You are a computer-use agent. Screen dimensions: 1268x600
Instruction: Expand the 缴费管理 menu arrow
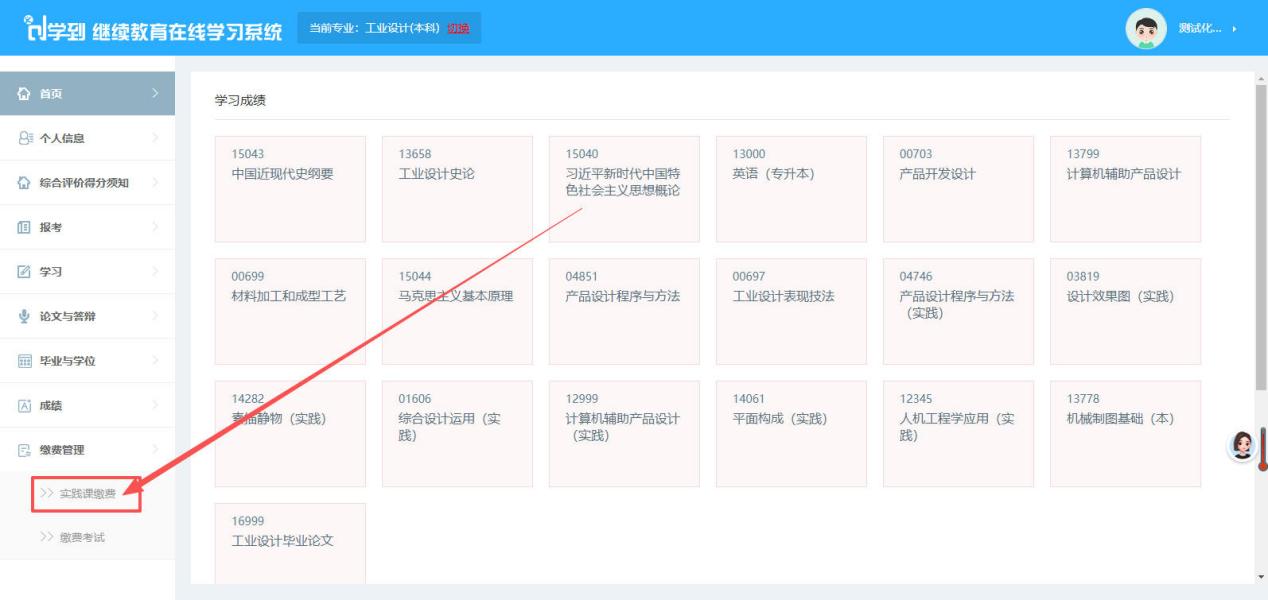click(x=155, y=450)
